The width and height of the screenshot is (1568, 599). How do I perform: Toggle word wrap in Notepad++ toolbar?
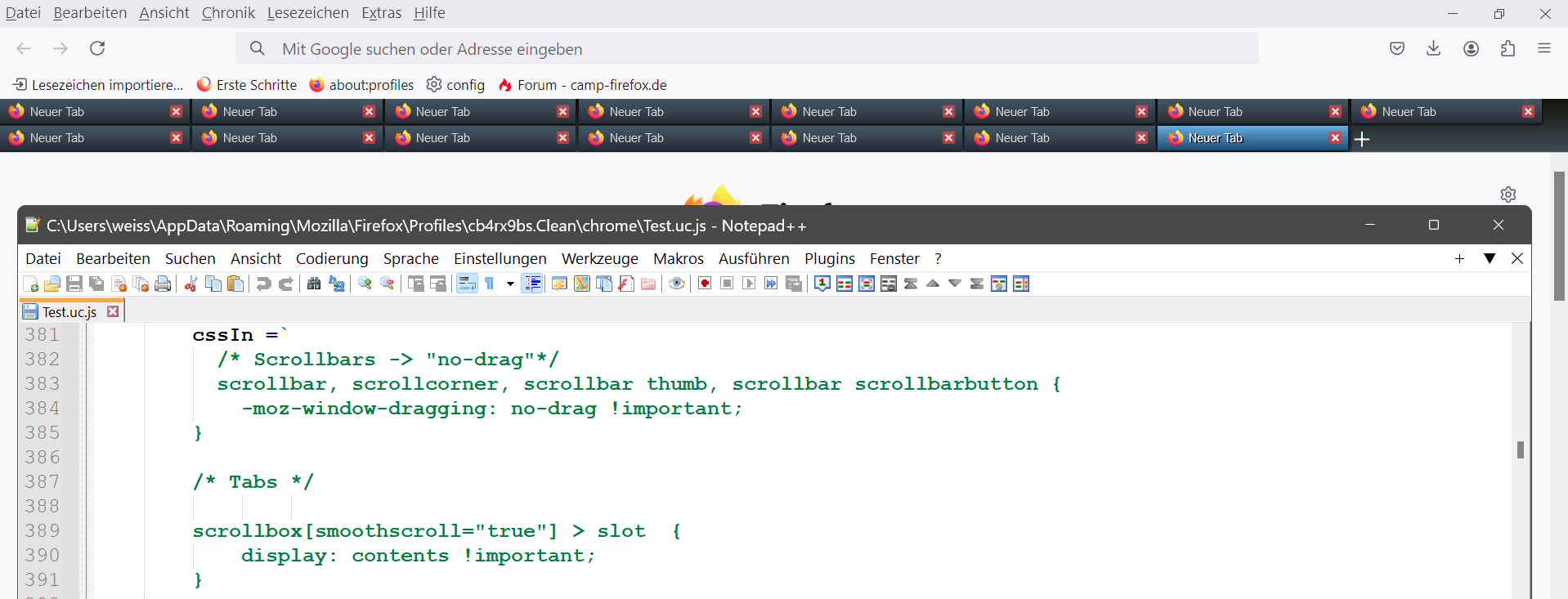click(x=467, y=284)
